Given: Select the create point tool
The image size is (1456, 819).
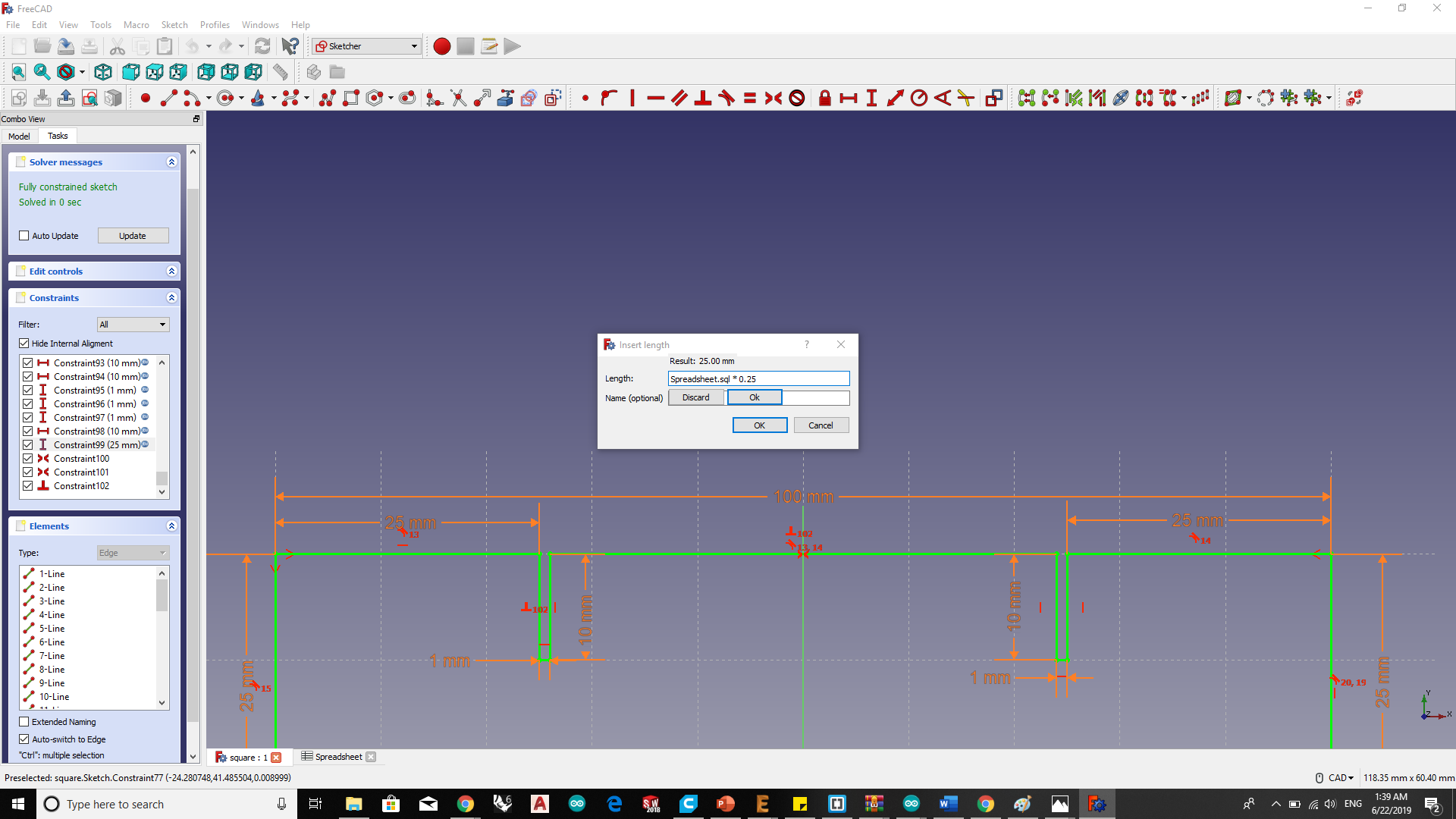Looking at the screenshot, I should [146, 98].
